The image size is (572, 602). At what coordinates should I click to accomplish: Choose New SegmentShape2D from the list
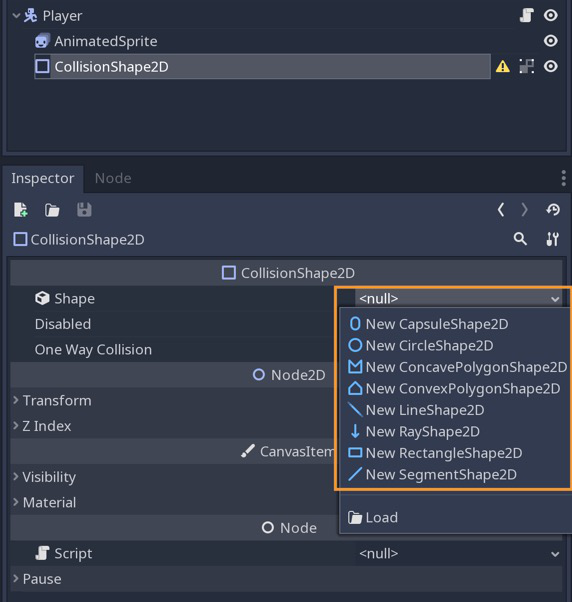(456, 475)
